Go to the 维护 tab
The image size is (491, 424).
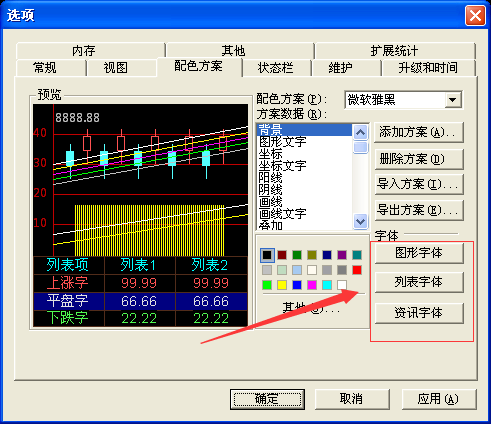tap(346, 68)
